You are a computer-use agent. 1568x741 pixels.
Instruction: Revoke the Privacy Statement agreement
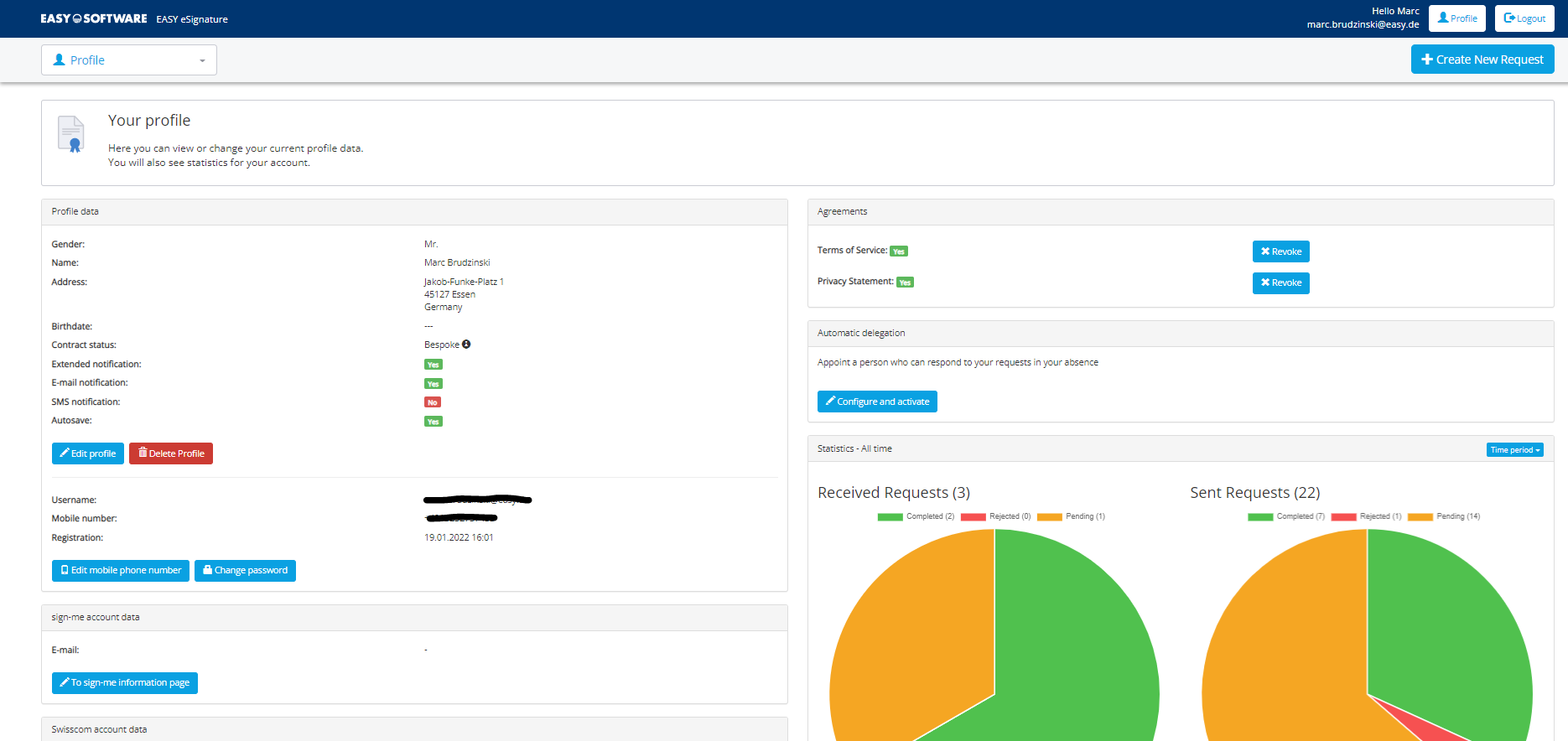[1281, 283]
